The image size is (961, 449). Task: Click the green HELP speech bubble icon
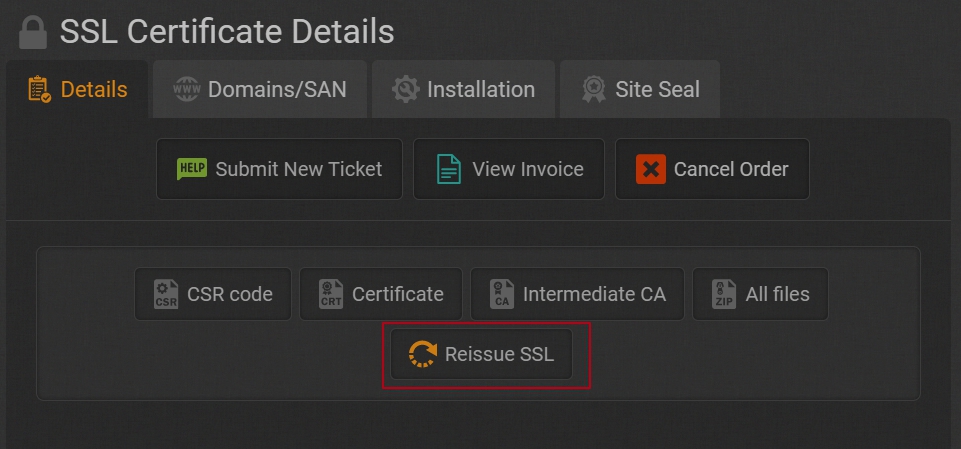[191, 169]
